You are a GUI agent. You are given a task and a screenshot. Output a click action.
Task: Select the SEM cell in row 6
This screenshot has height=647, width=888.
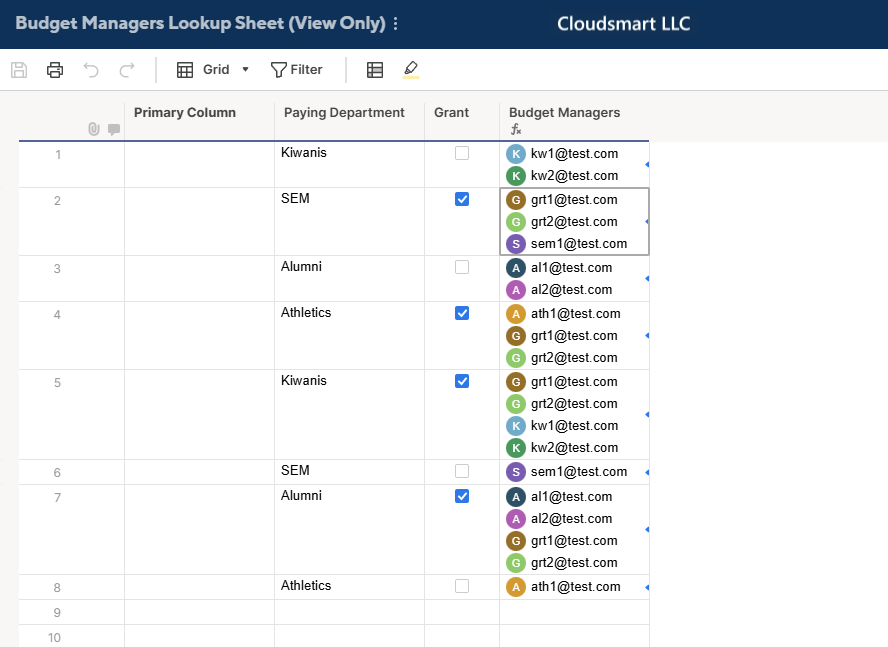(x=349, y=472)
